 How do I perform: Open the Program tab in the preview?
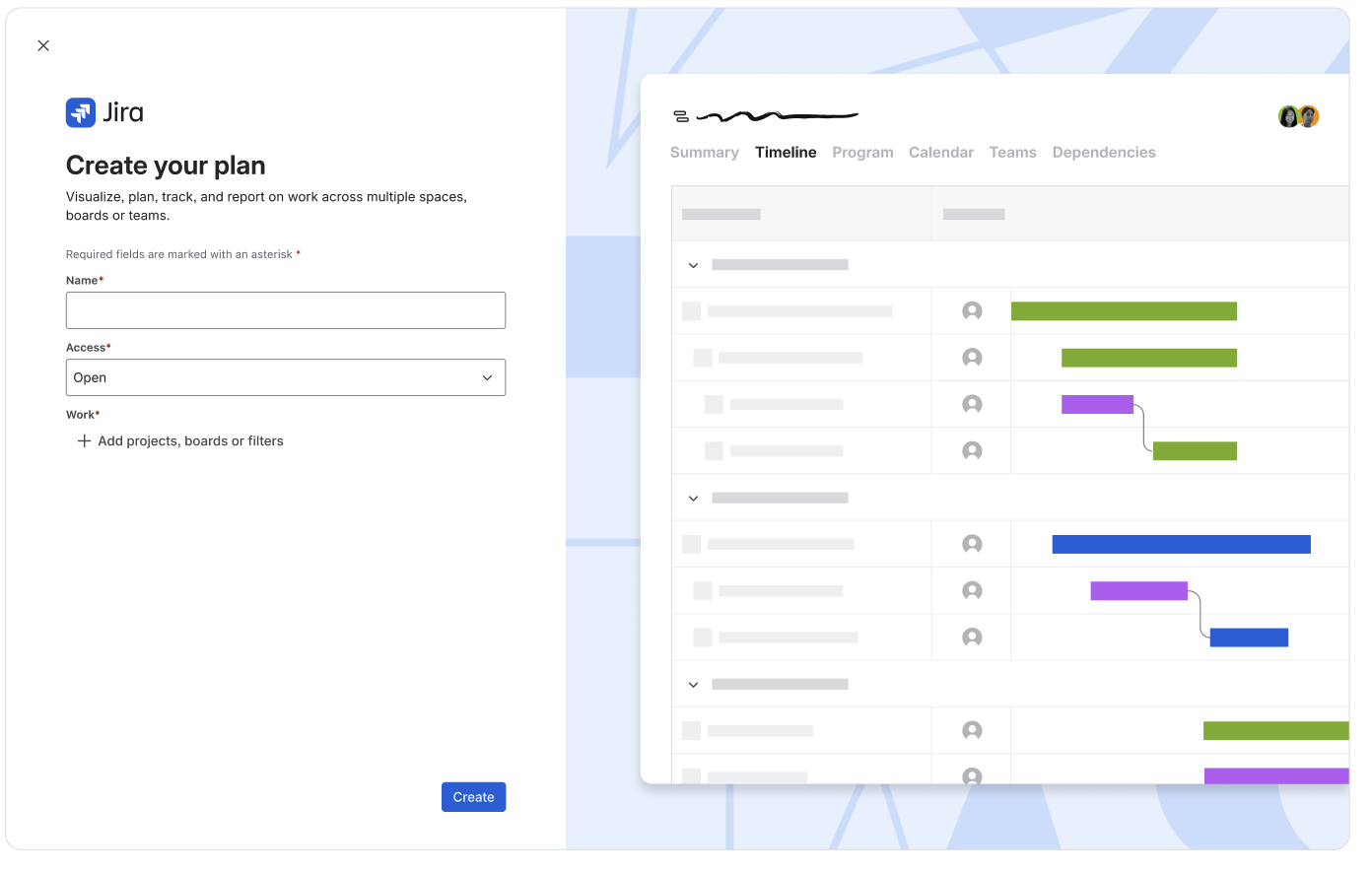[x=862, y=153]
